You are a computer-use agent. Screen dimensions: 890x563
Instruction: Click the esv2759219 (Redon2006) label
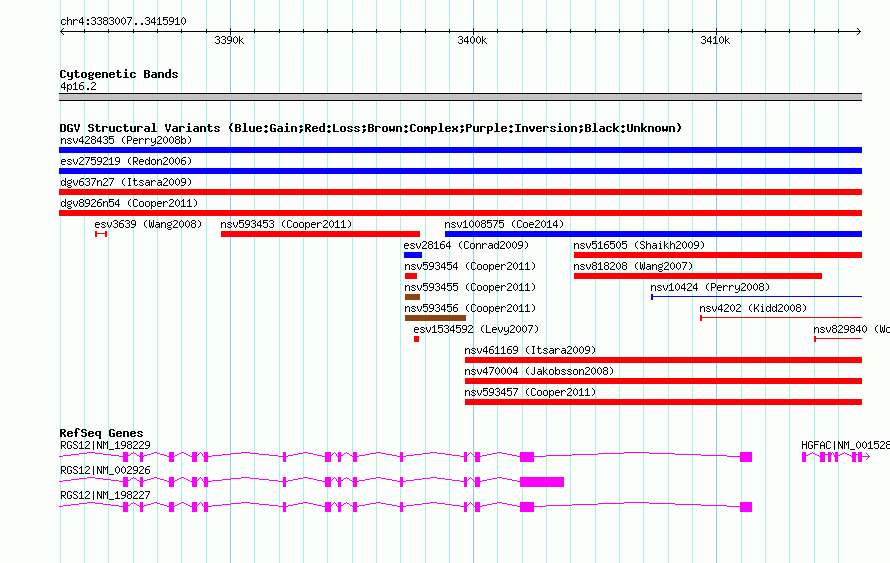coord(126,161)
